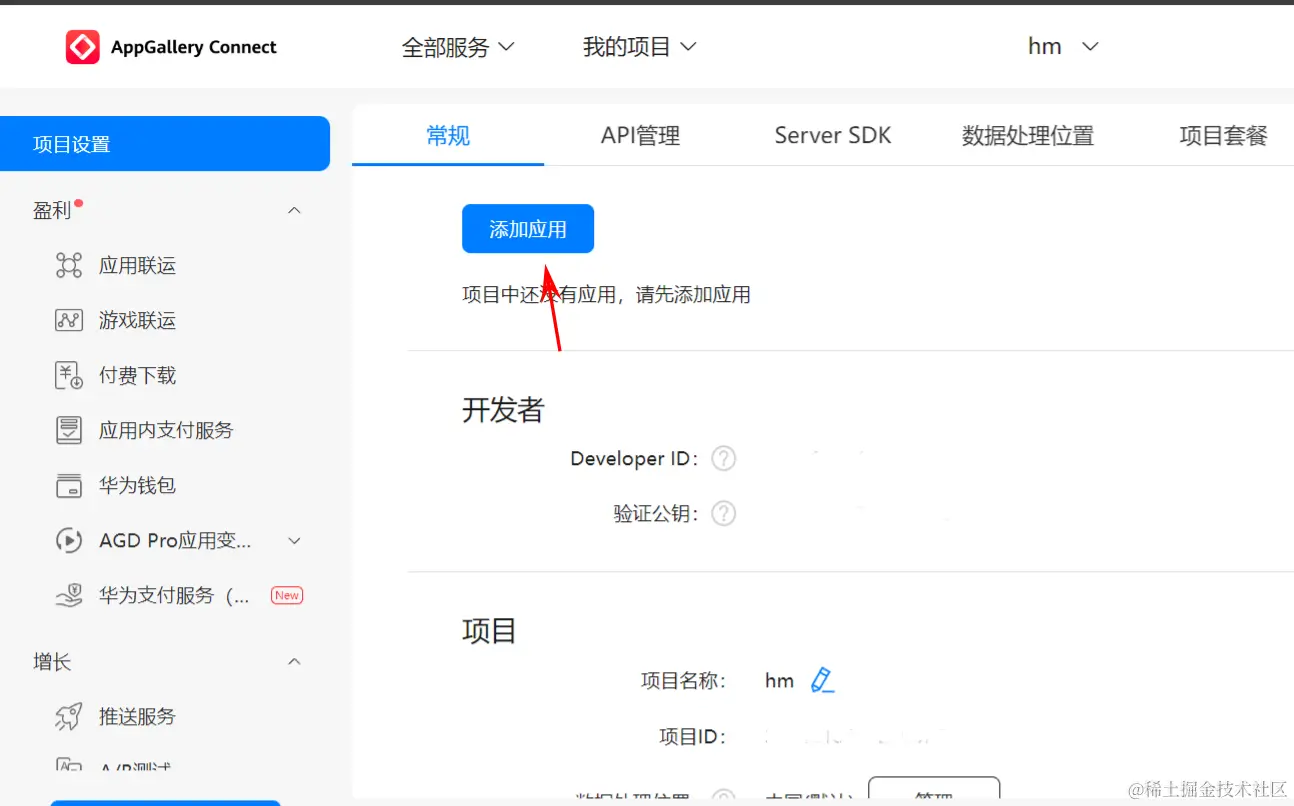Click the Developer ID label

pos(635,458)
